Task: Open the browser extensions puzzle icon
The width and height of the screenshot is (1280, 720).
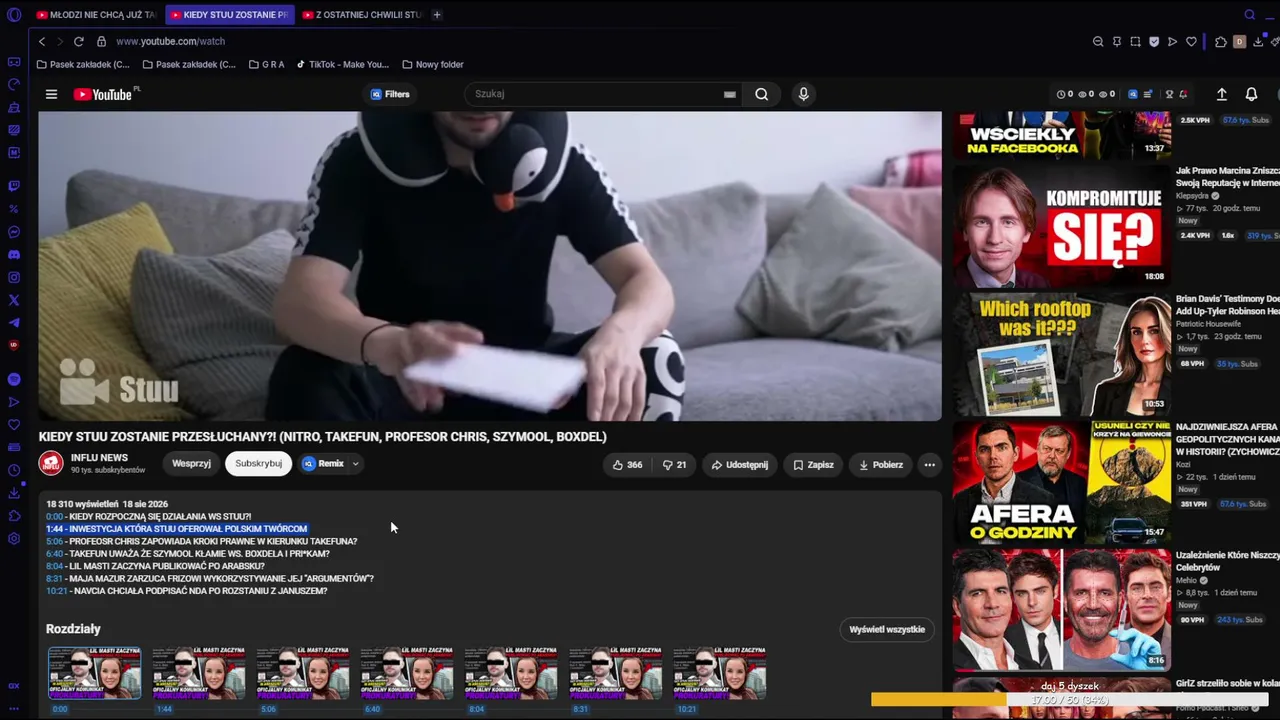Action: coord(1221,42)
